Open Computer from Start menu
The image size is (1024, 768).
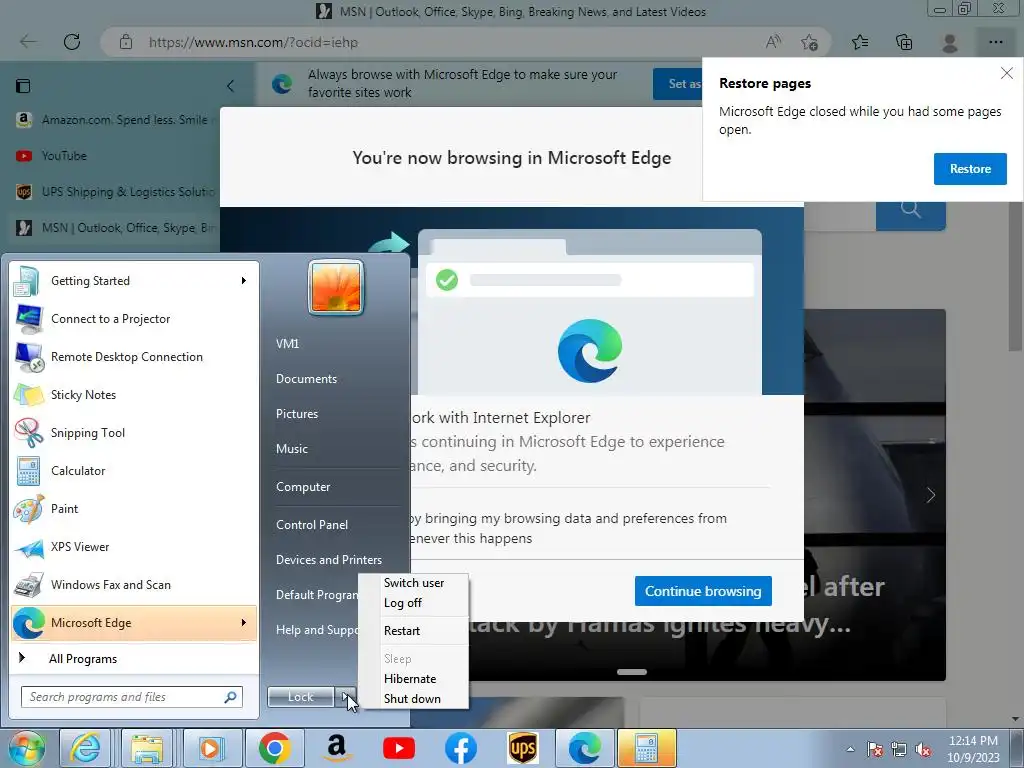point(303,487)
